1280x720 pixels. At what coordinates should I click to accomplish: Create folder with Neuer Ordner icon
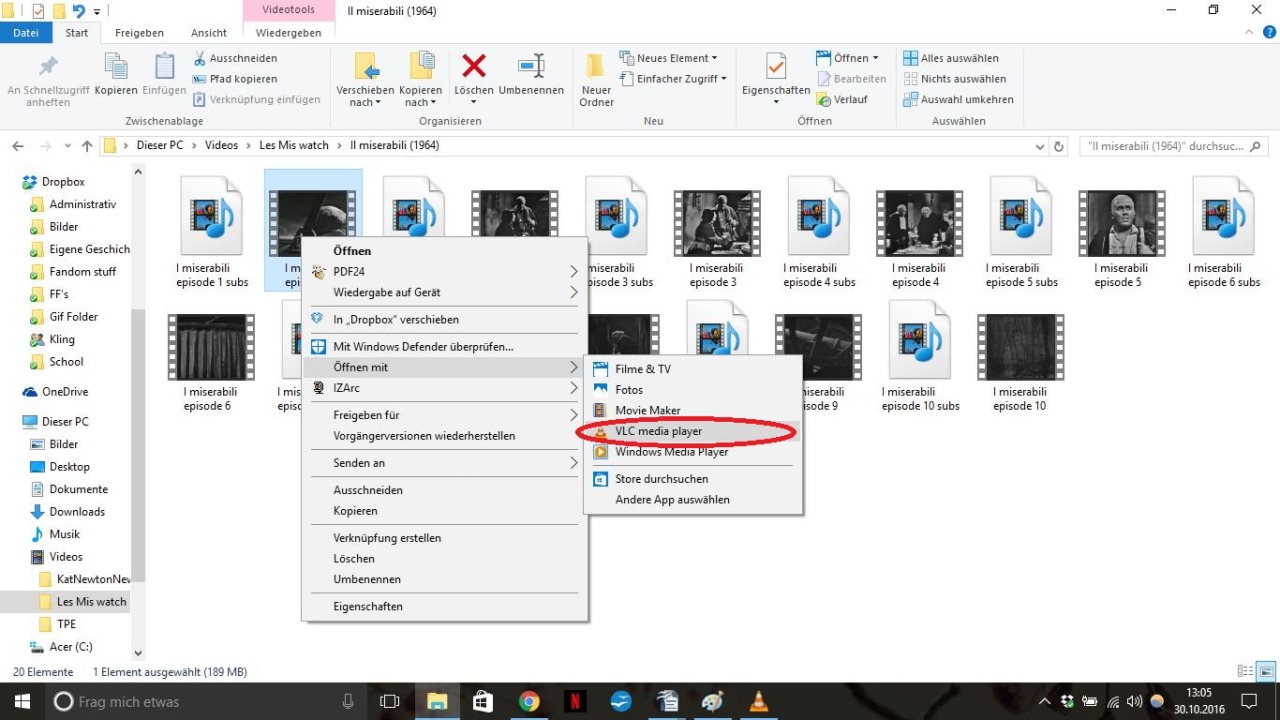click(x=596, y=67)
